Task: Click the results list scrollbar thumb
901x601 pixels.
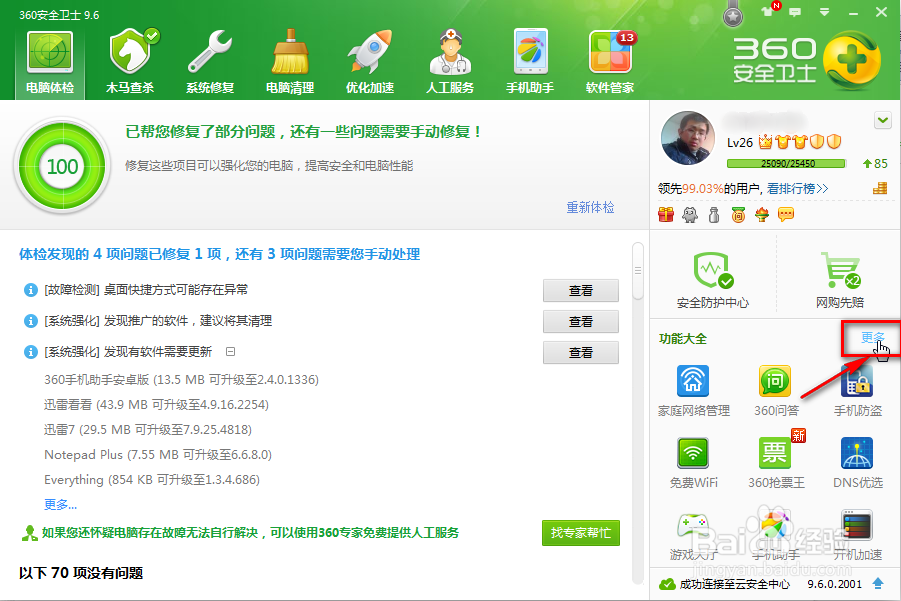Action: pos(638,271)
